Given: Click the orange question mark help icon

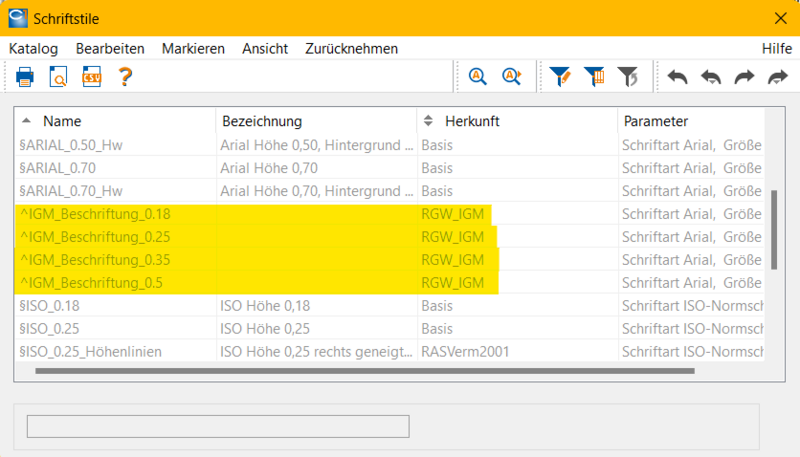Looking at the screenshot, I should point(125,77).
